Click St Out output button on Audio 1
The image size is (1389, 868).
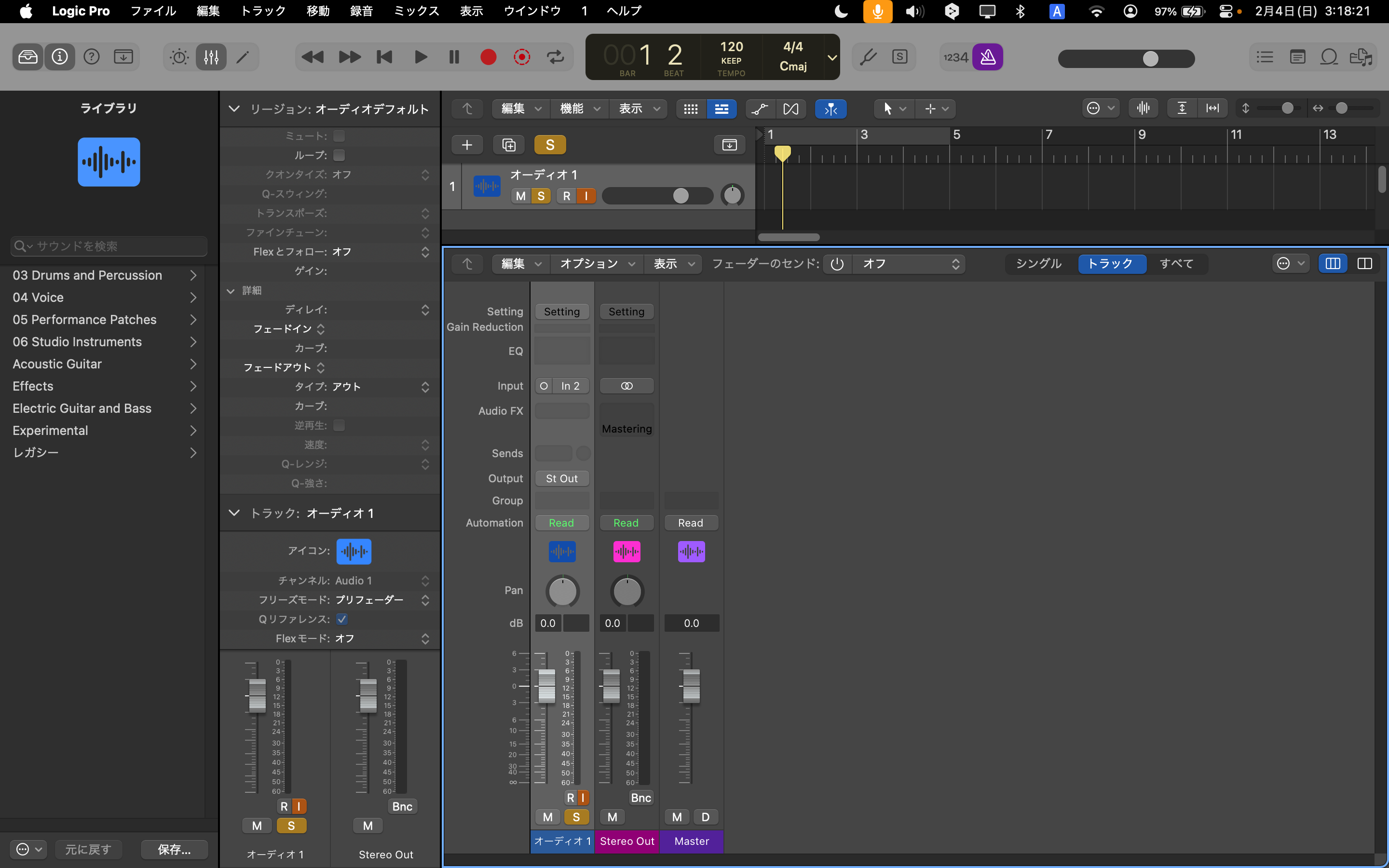click(561, 478)
